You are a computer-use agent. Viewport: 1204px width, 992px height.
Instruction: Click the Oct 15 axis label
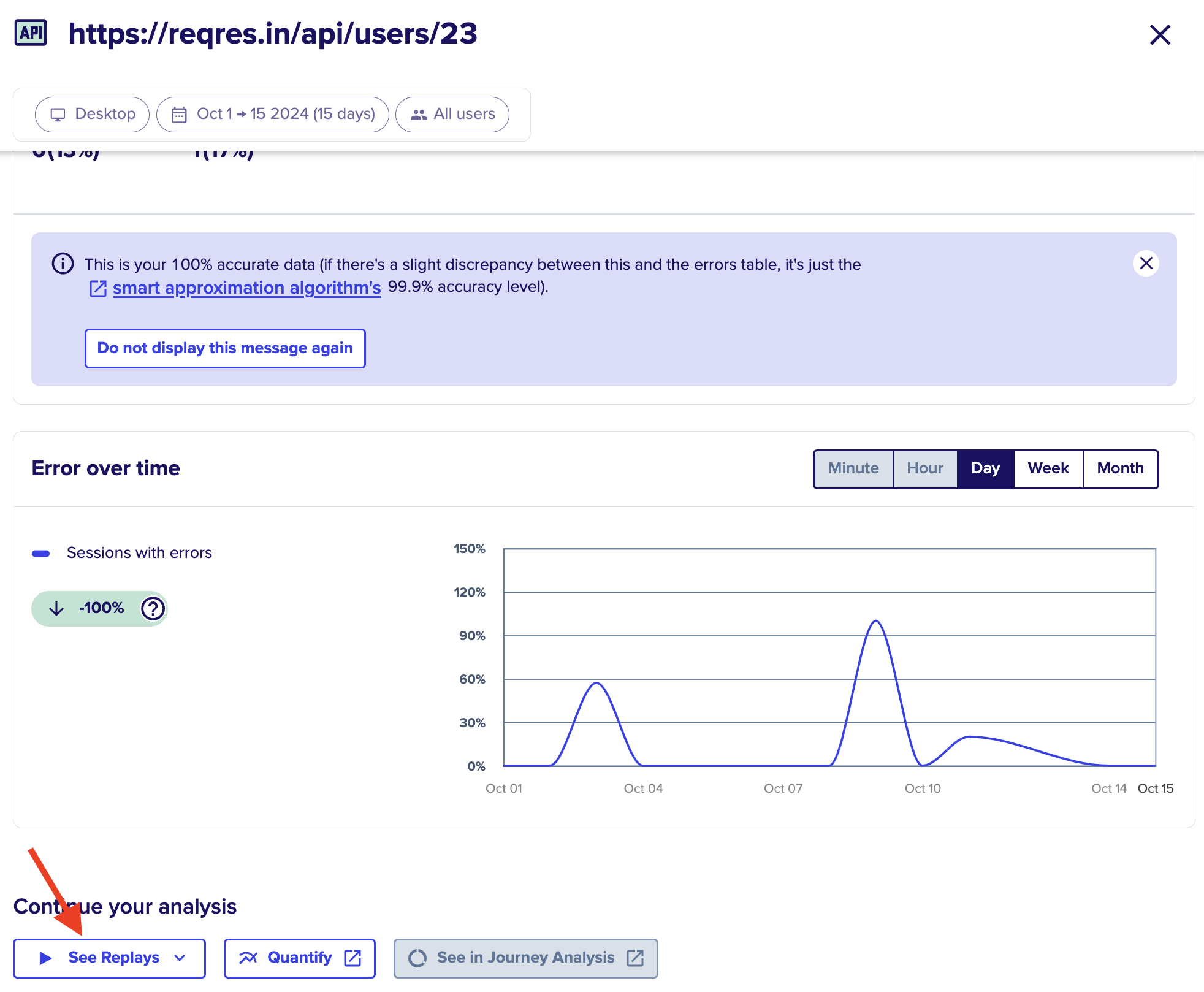(1156, 788)
